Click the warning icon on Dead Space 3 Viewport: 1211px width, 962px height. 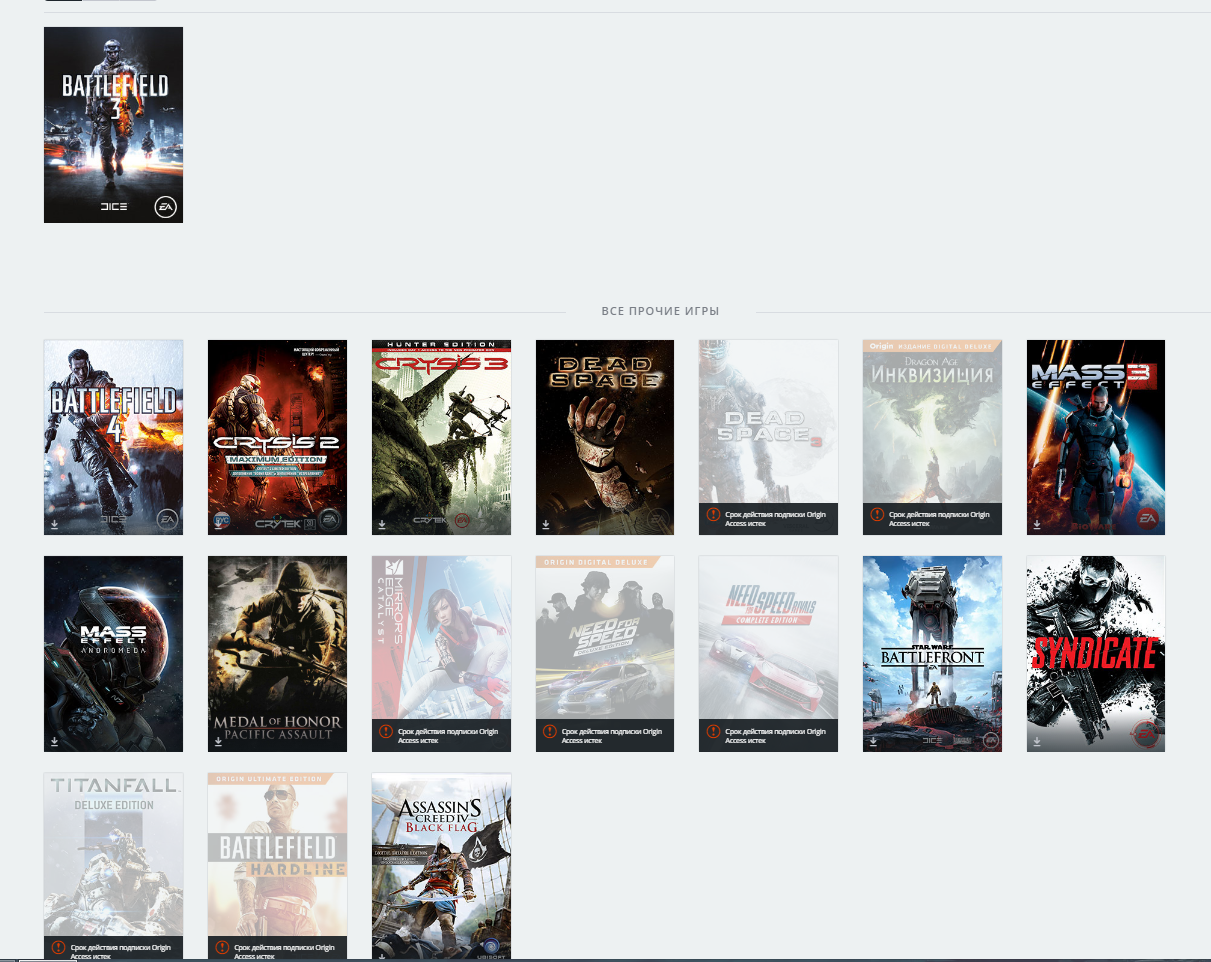713,515
